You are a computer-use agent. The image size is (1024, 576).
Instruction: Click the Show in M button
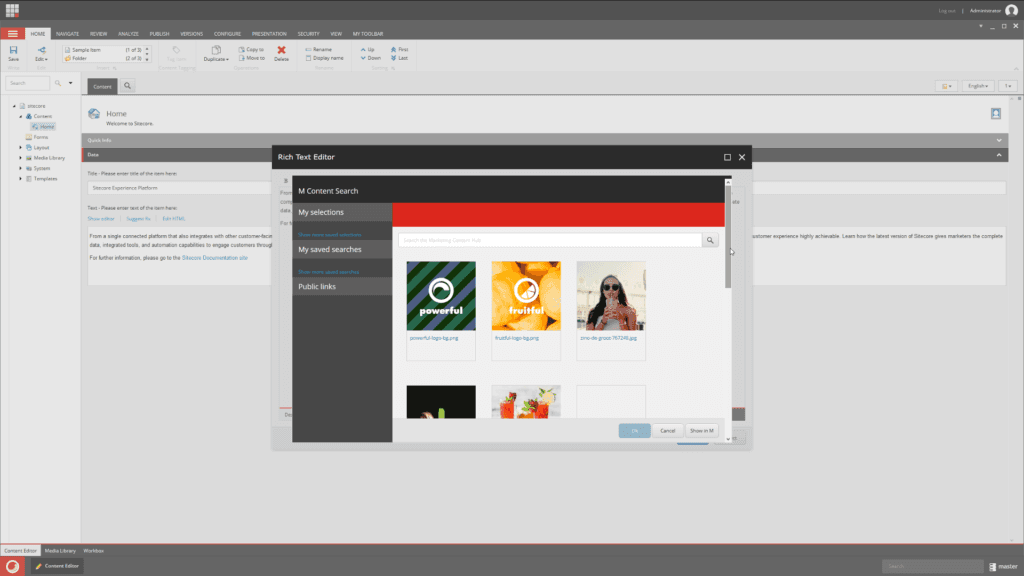(701, 430)
